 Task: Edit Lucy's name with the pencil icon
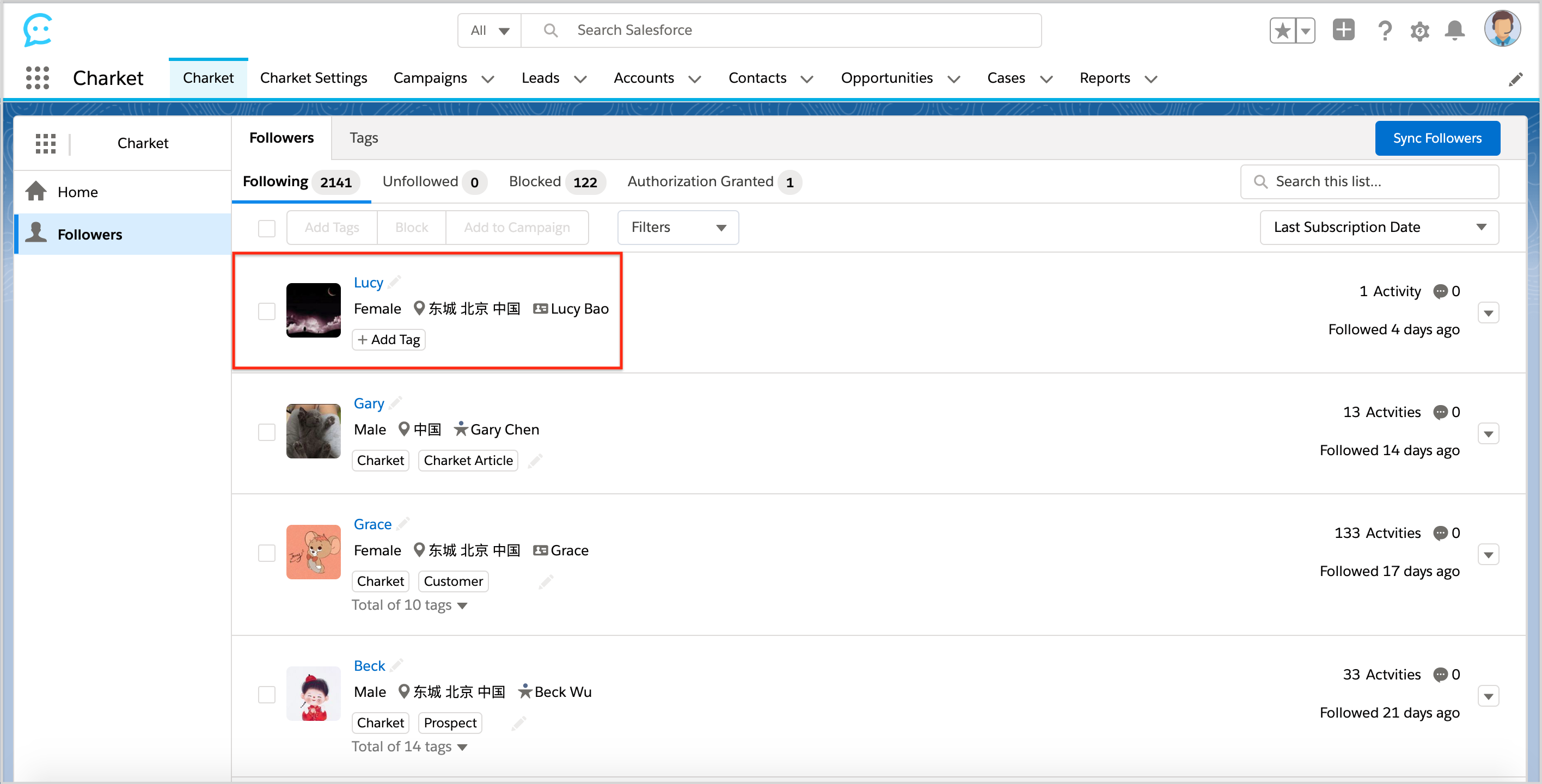click(x=394, y=282)
